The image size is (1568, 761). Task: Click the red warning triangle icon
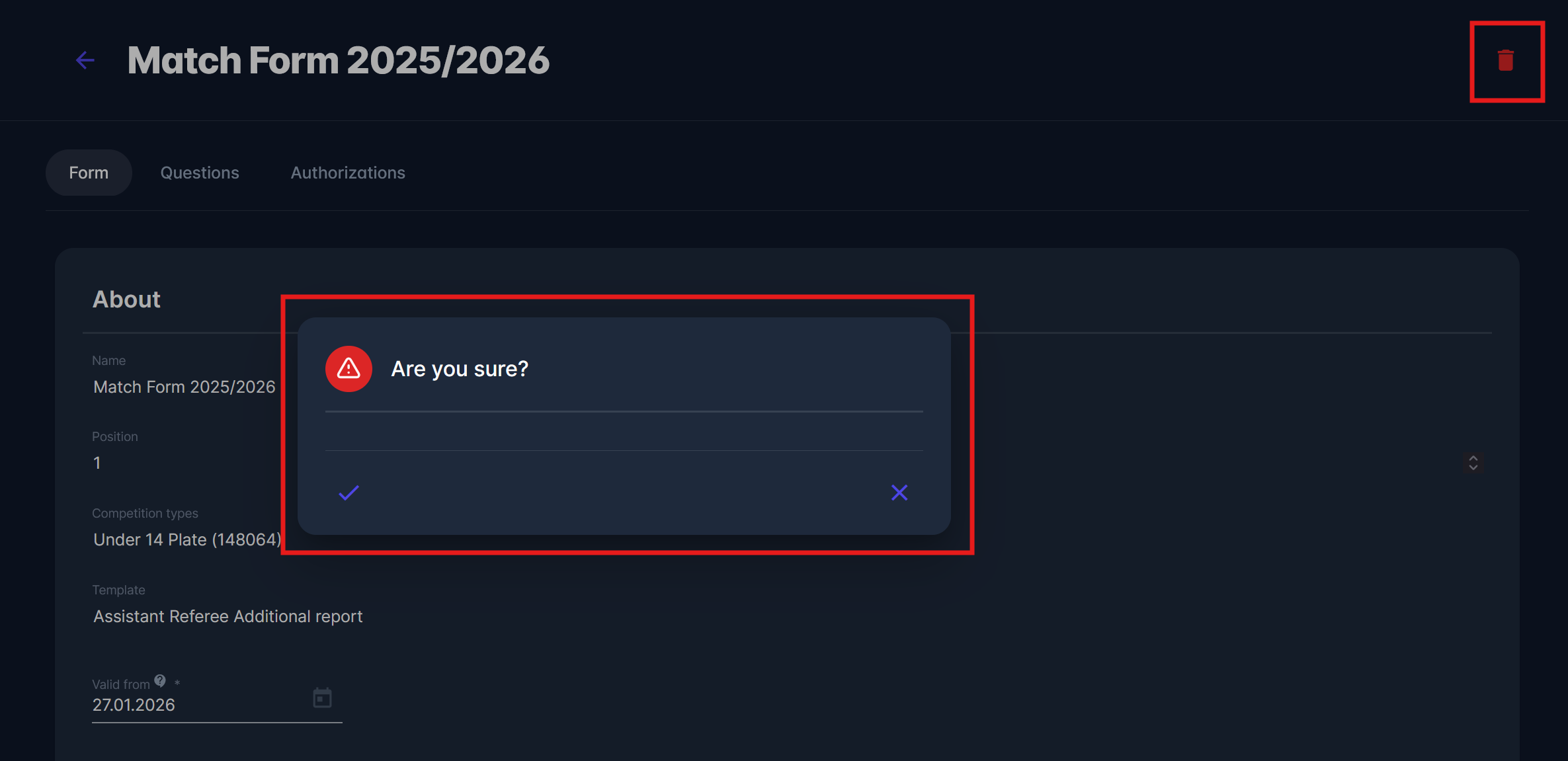(349, 369)
